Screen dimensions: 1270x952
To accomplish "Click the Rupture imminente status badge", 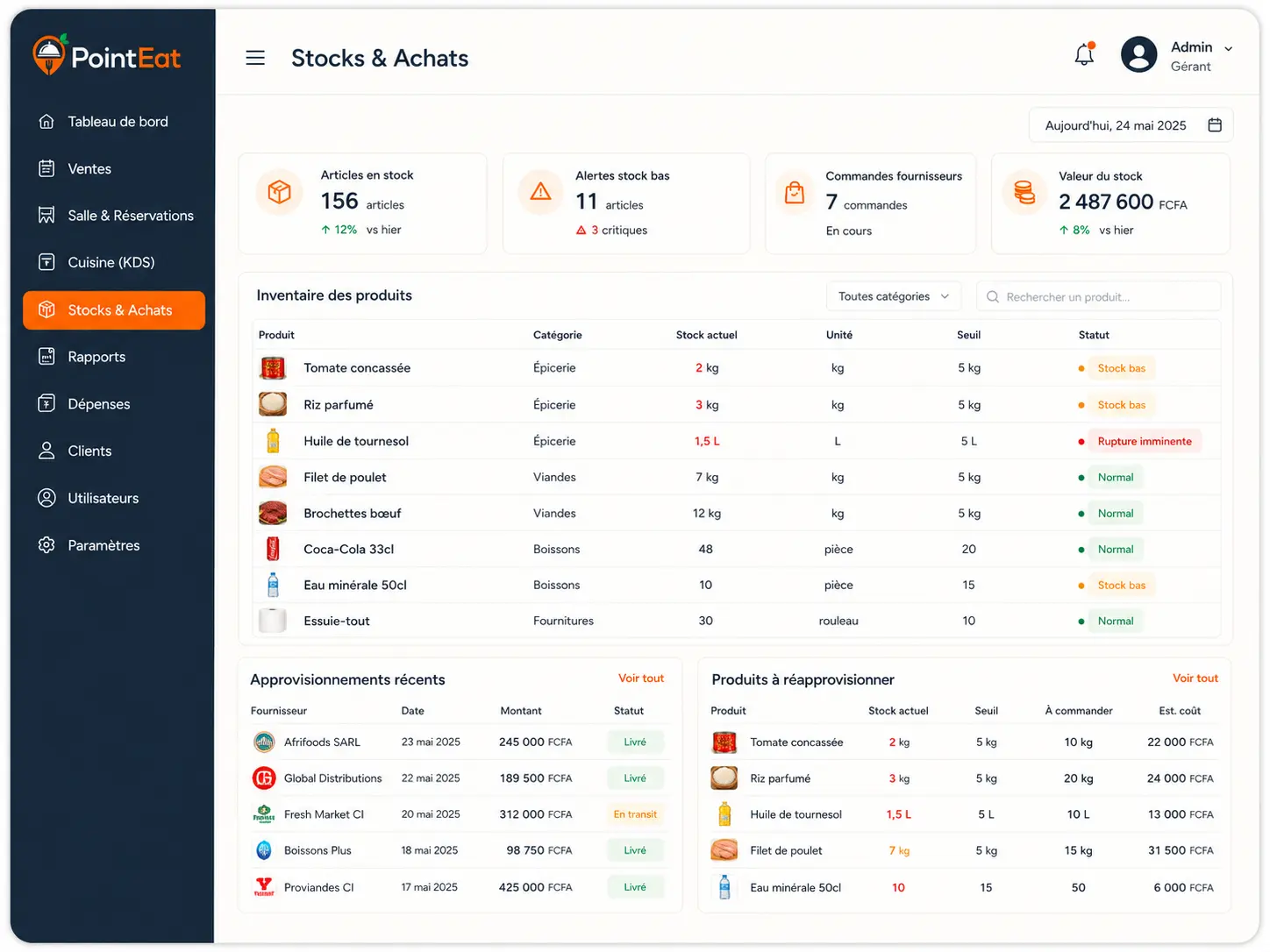I will (1145, 441).
